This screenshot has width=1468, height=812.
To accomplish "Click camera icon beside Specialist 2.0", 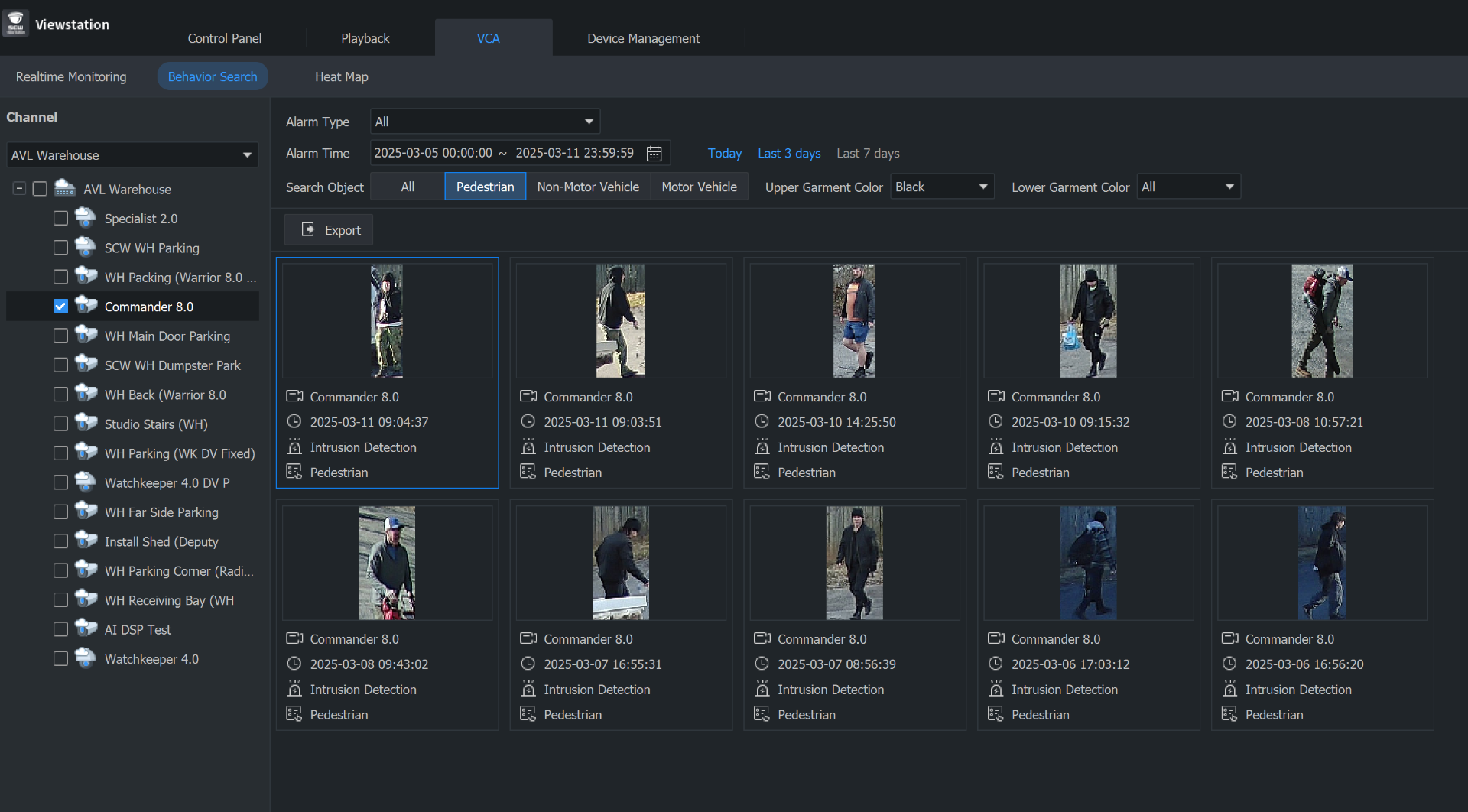I will coord(86,219).
